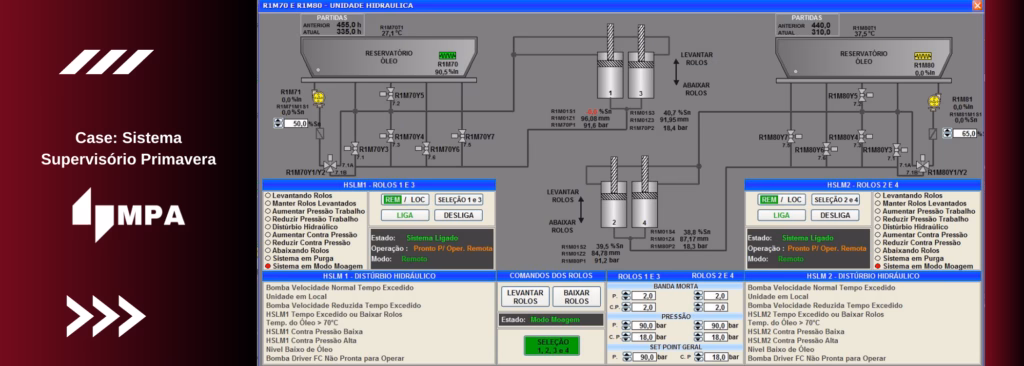
Task: Click SELEÇÃO 2 e 4 button
Action: [x=835, y=199]
